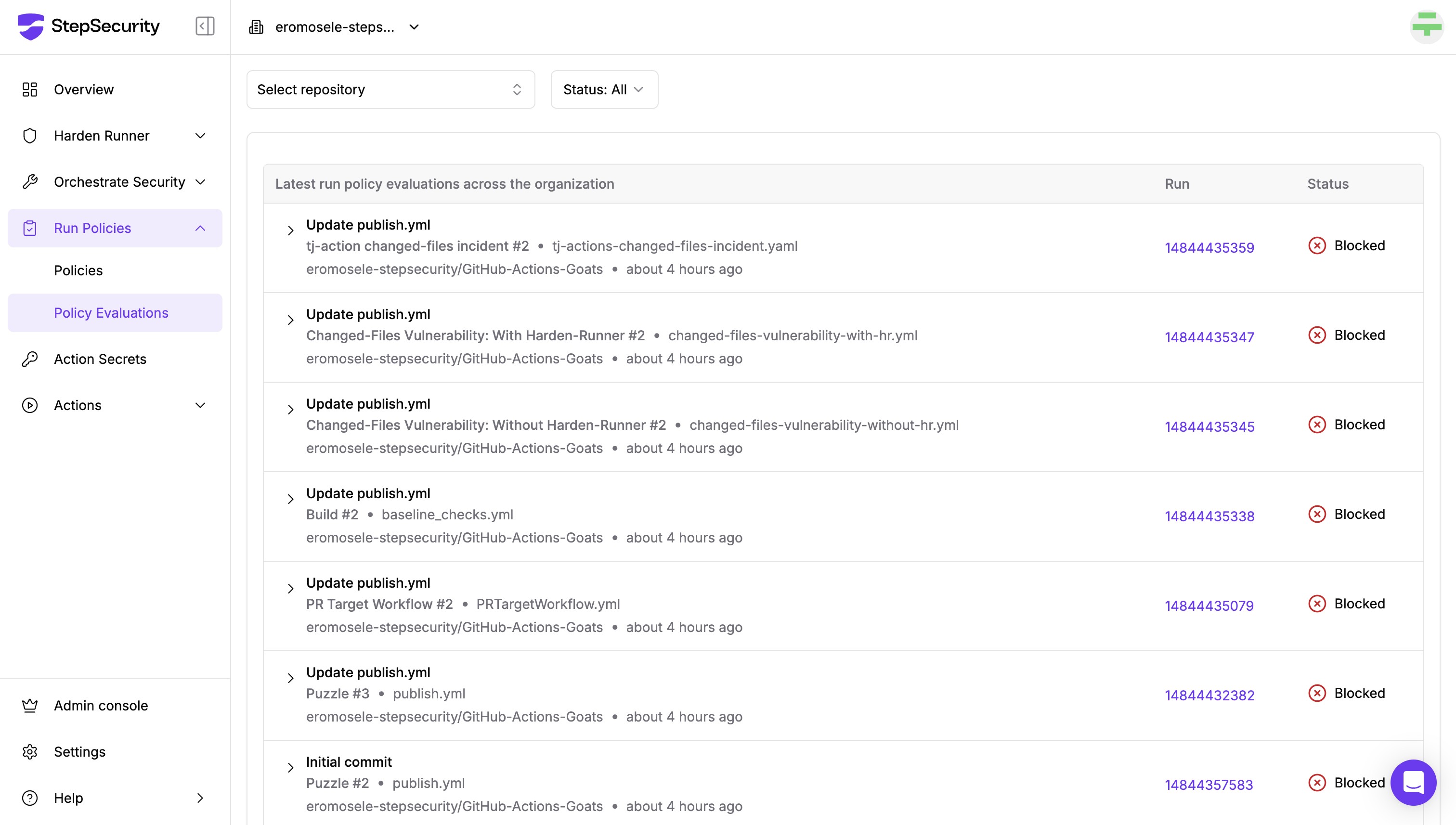This screenshot has width=1456, height=825.
Task: Open the Status: All filter dropdown
Action: [x=604, y=90]
